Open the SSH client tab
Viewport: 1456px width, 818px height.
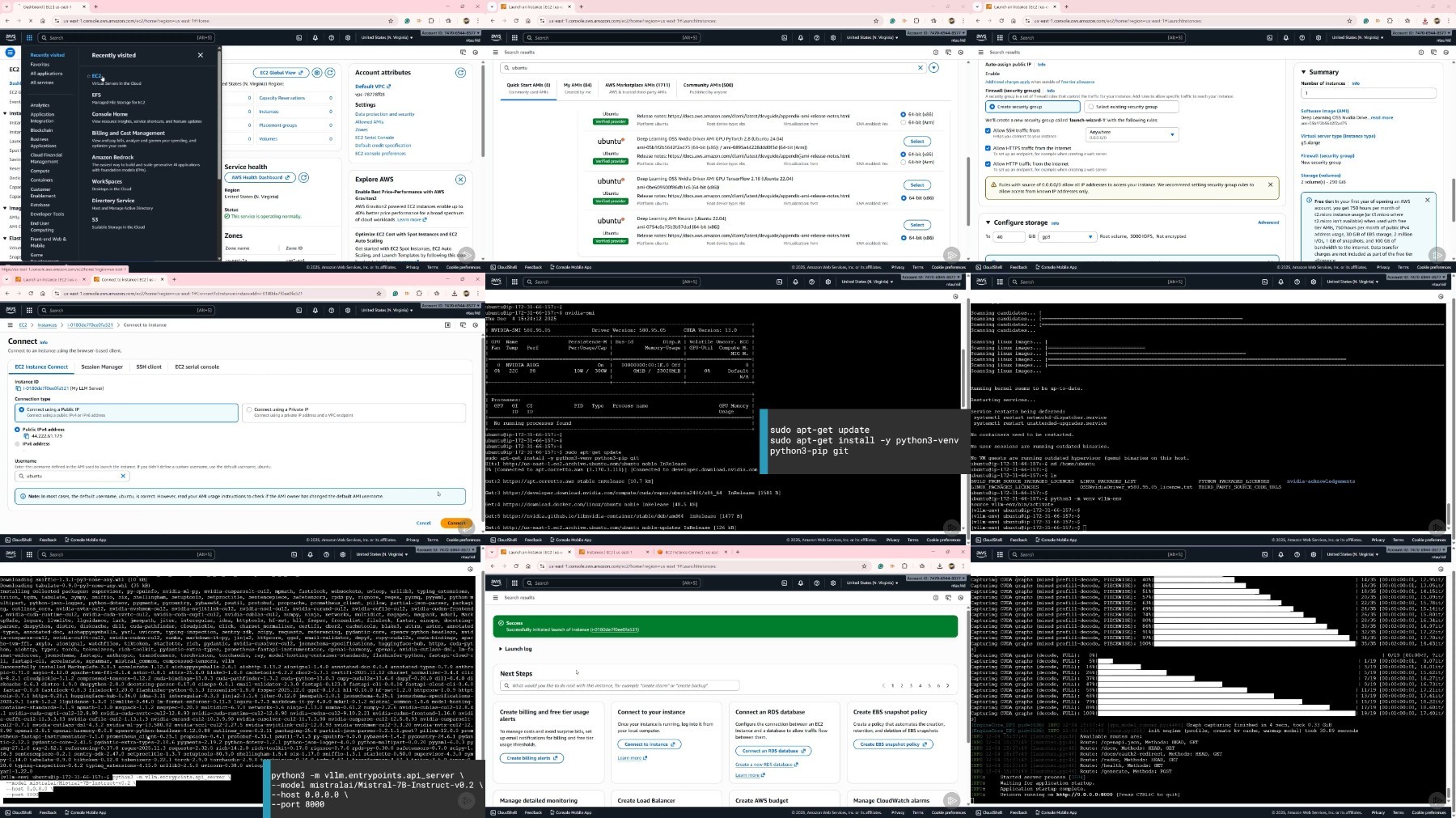[x=149, y=367]
